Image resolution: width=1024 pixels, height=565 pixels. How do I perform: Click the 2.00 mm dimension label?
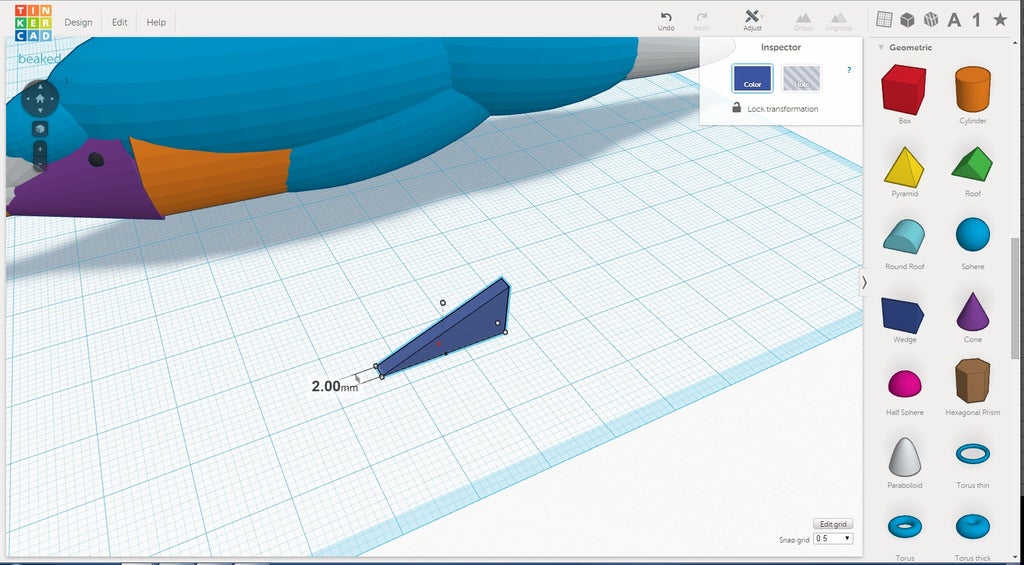pos(334,386)
